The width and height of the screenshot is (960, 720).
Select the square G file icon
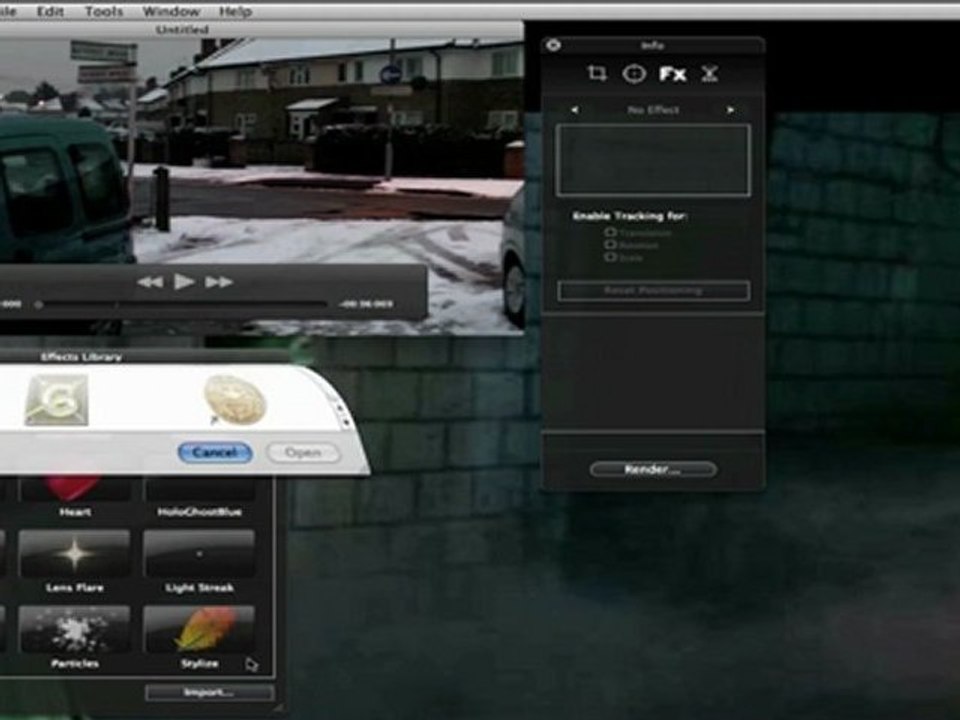(x=56, y=400)
